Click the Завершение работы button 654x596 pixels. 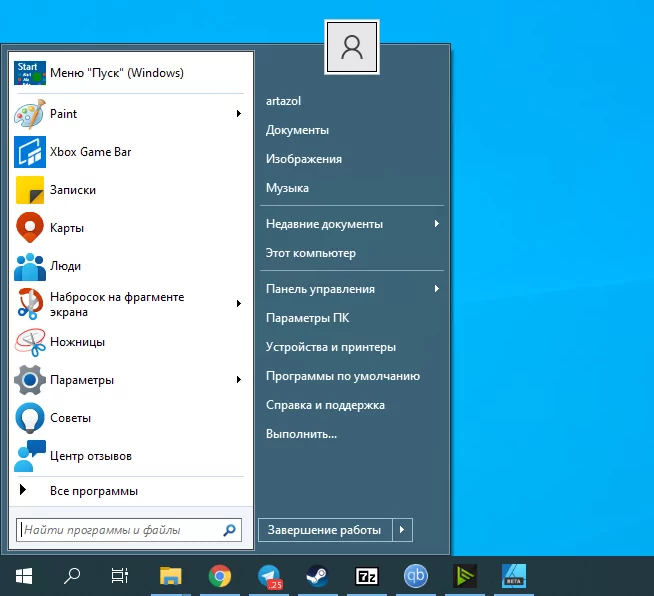coord(324,529)
